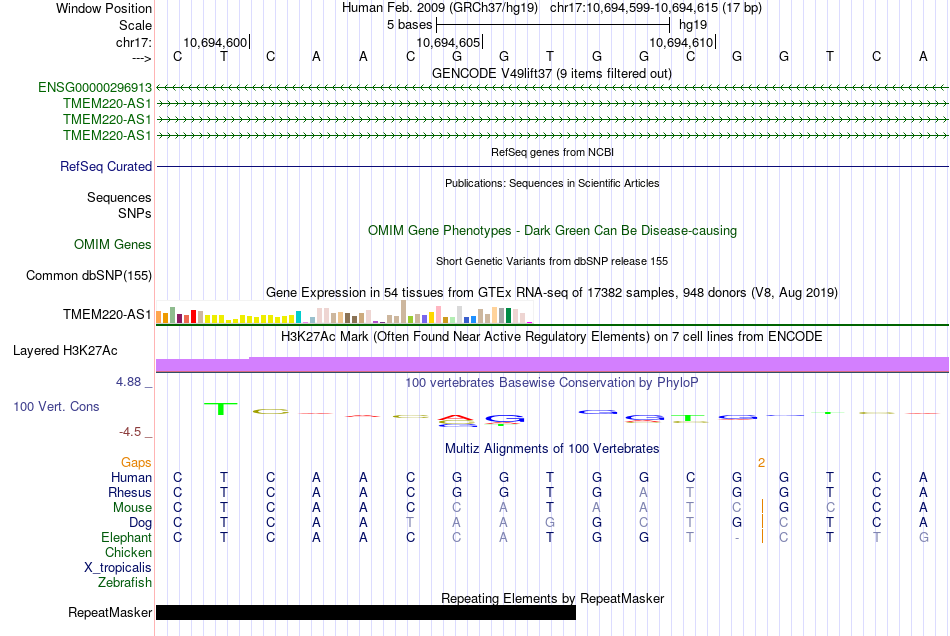Select the Scale track label
The width and height of the screenshot is (950, 636).
pyautogui.click(x=135, y=25)
